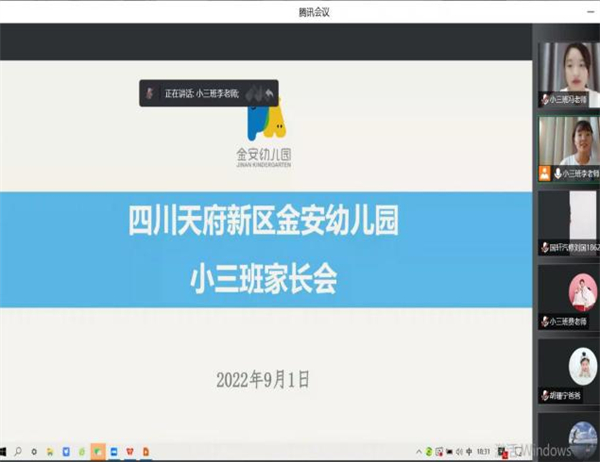Click the input method indicator 中
Viewport: 600px width, 462px height.
[467, 453]
